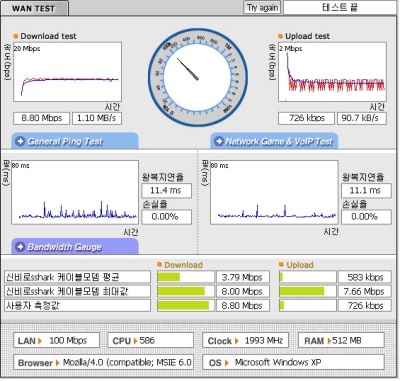Click the green download bar for user measurement

point(183,306)
